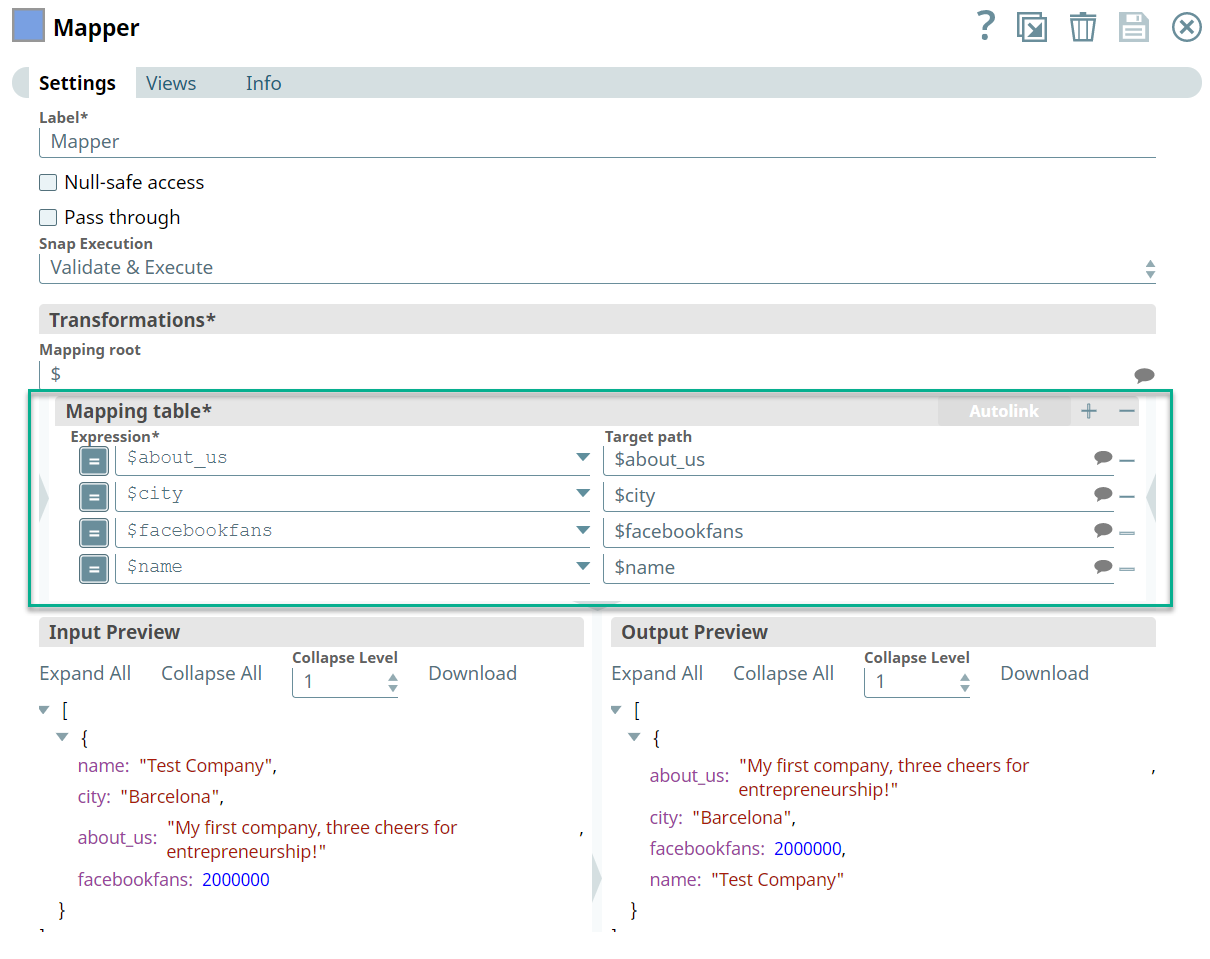
Task: Click Expand All in Output Preview
Action: pos(657,673)
